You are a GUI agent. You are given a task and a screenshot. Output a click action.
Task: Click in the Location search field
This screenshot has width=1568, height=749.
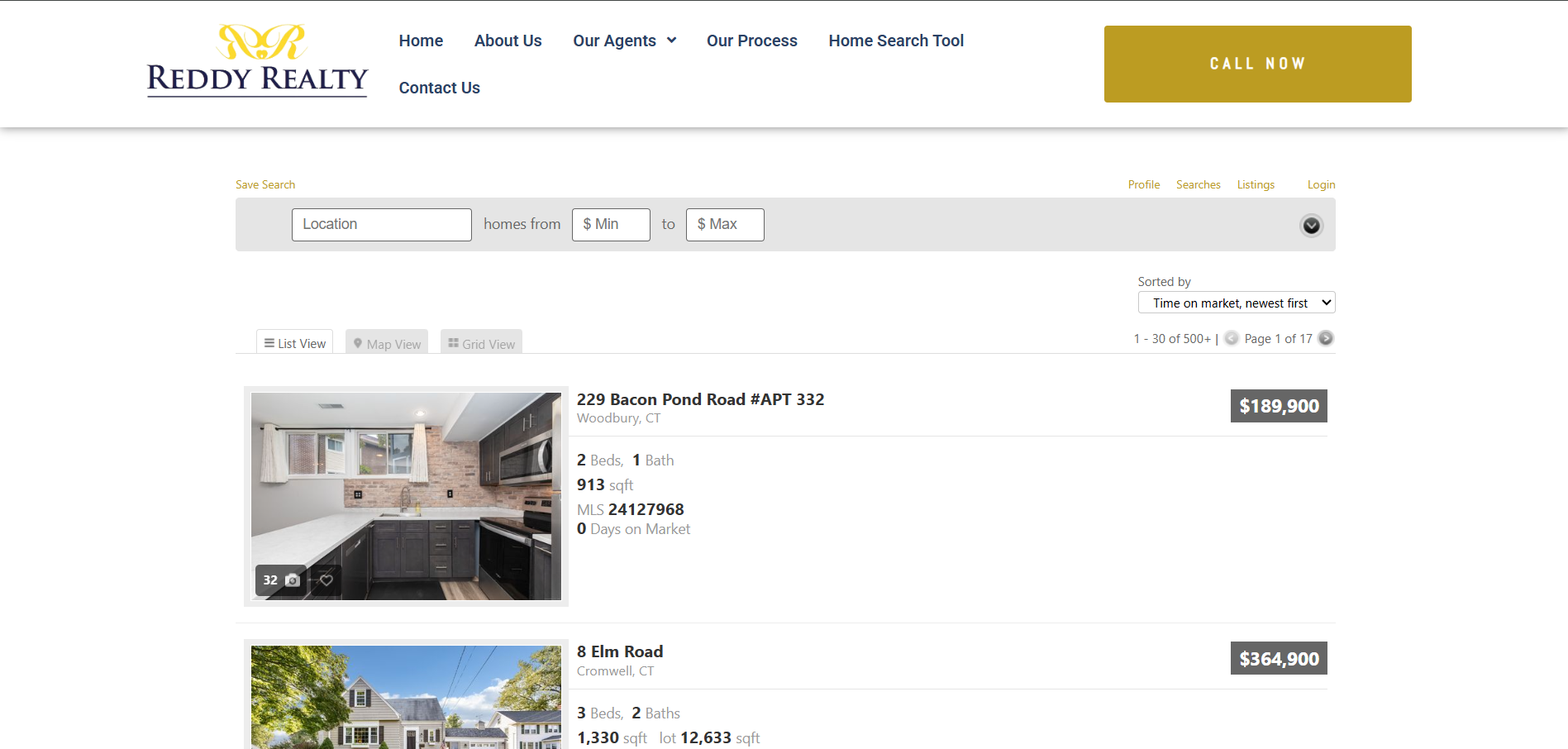tap(381, 224)
